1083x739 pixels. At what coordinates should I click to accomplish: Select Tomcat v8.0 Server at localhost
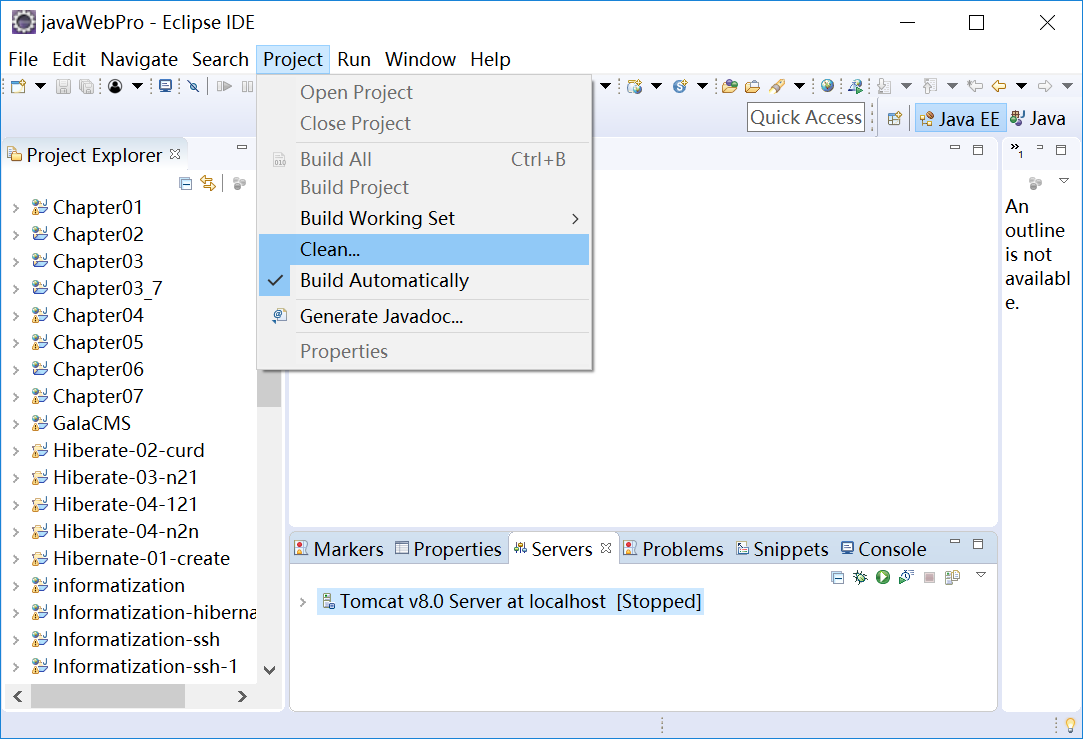coord(511,602)
